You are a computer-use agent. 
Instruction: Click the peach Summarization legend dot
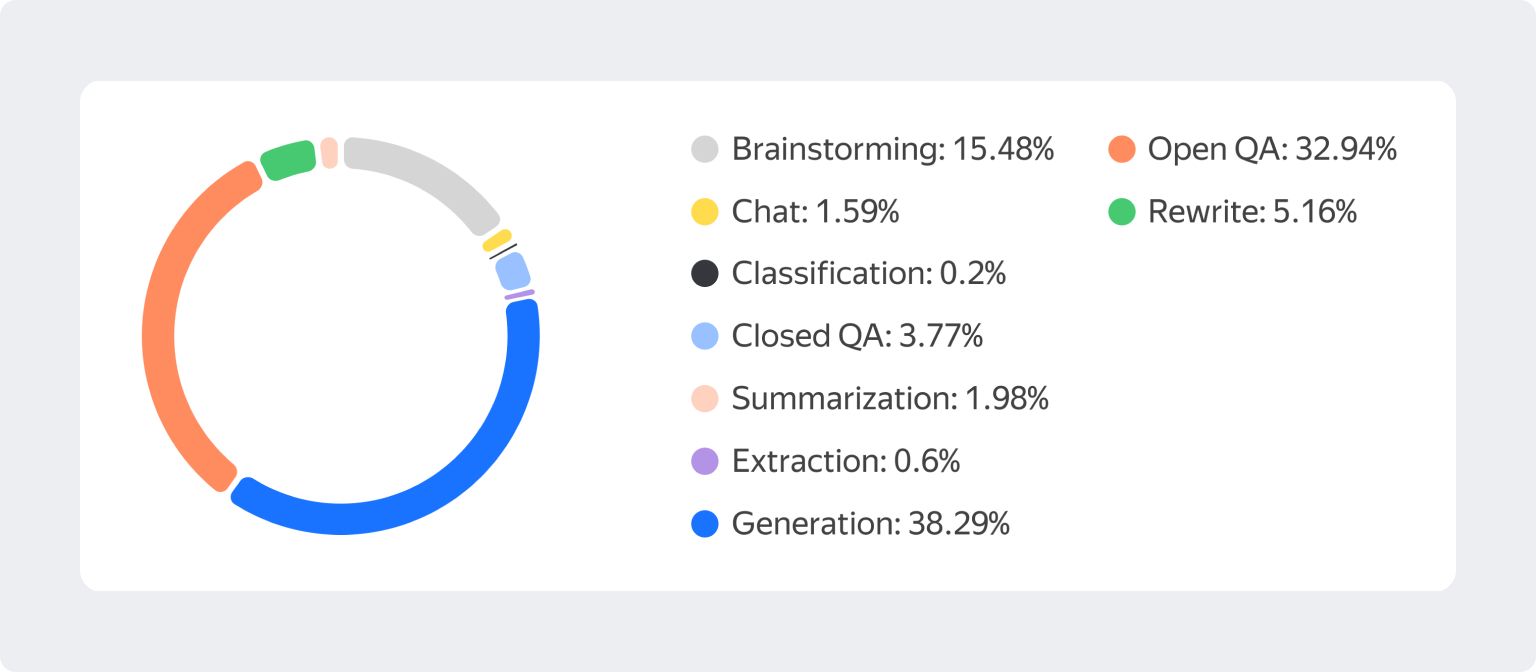point(705,399)
